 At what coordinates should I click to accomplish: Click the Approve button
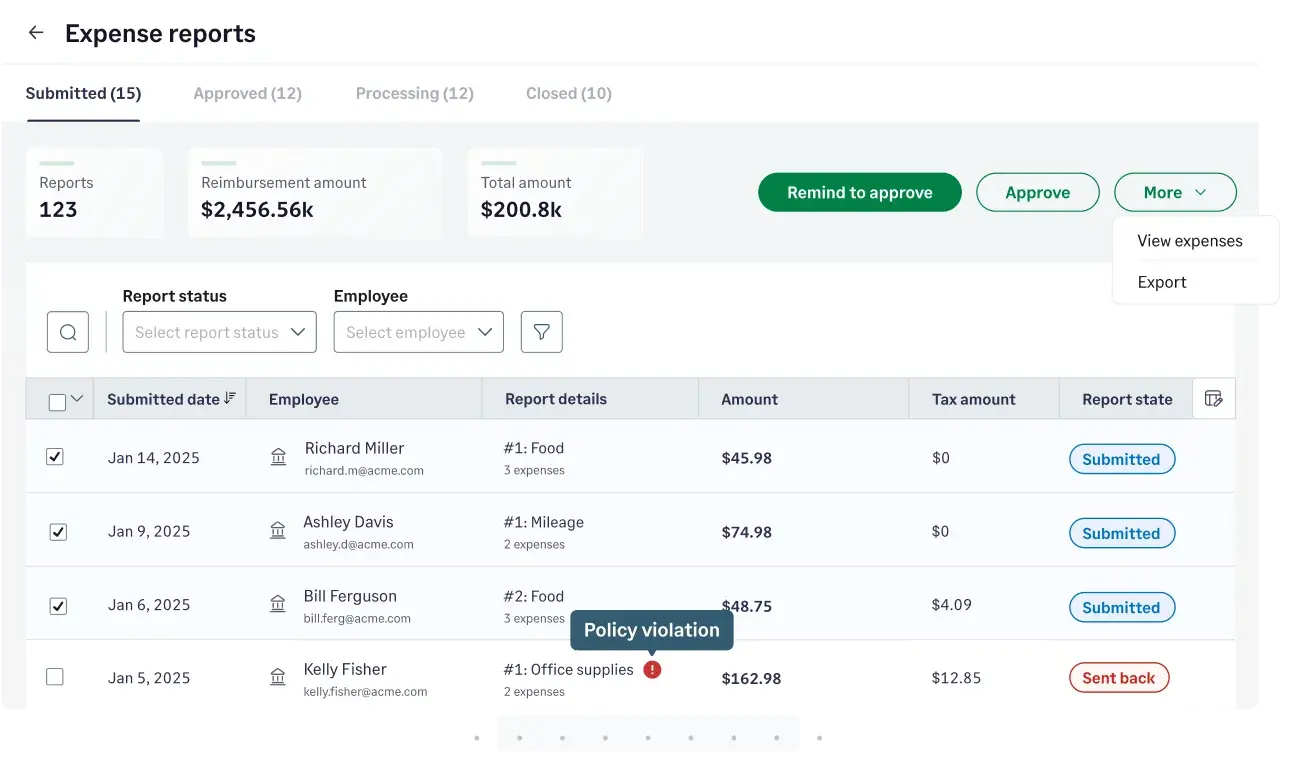pyautogui.click(x=1037, y=192)
